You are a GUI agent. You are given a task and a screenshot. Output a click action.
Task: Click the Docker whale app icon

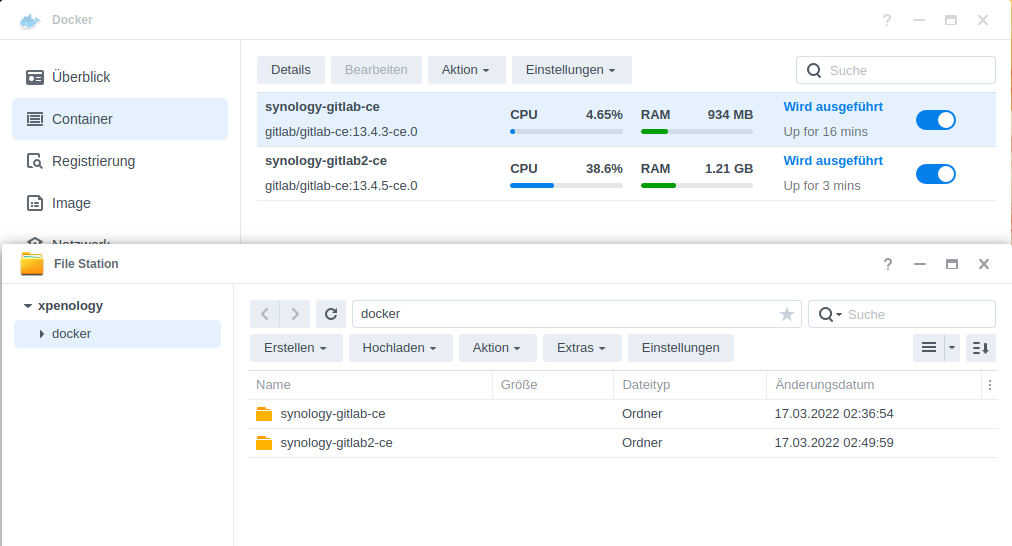click(x=30, y=20)
